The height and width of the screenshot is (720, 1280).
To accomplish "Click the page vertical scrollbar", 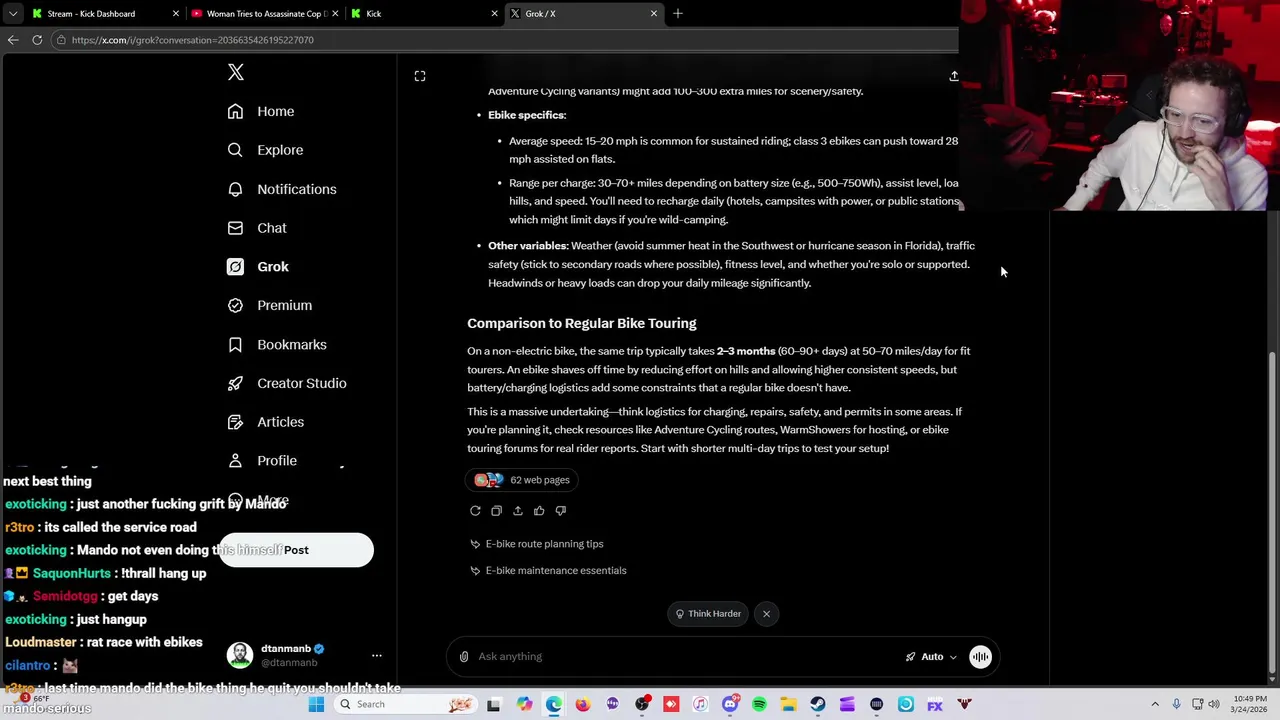I will point(1272,510).
